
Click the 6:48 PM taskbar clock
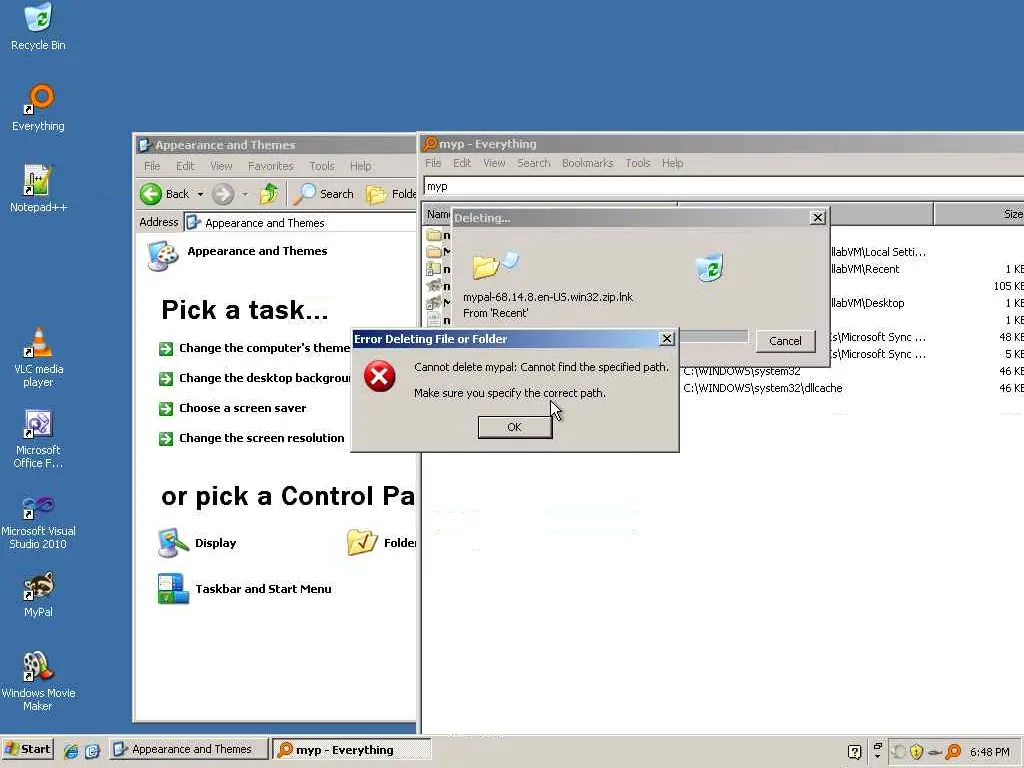pyautogui.click(x=989, y=752)
